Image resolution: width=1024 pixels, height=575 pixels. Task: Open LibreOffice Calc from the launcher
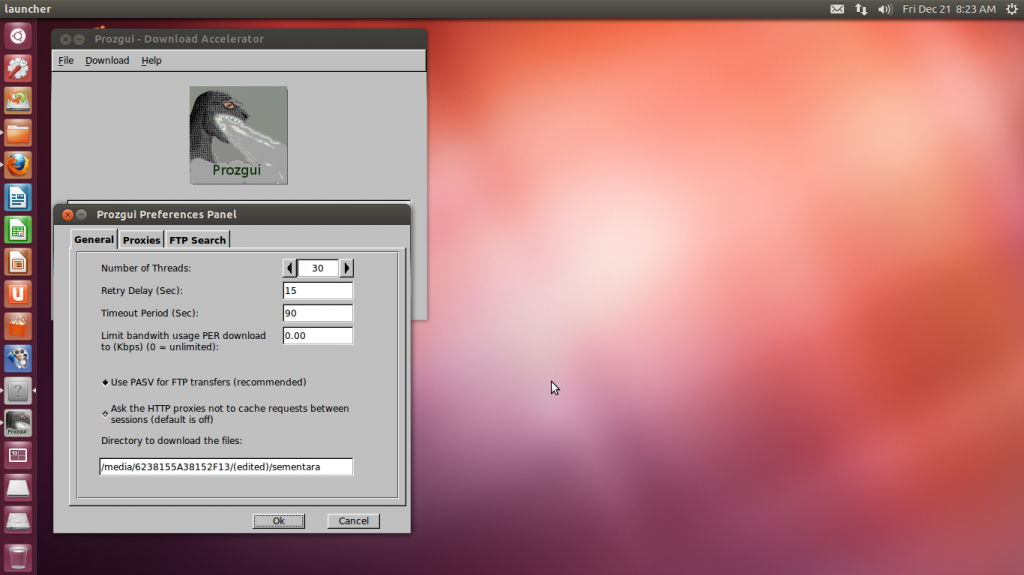18,230
